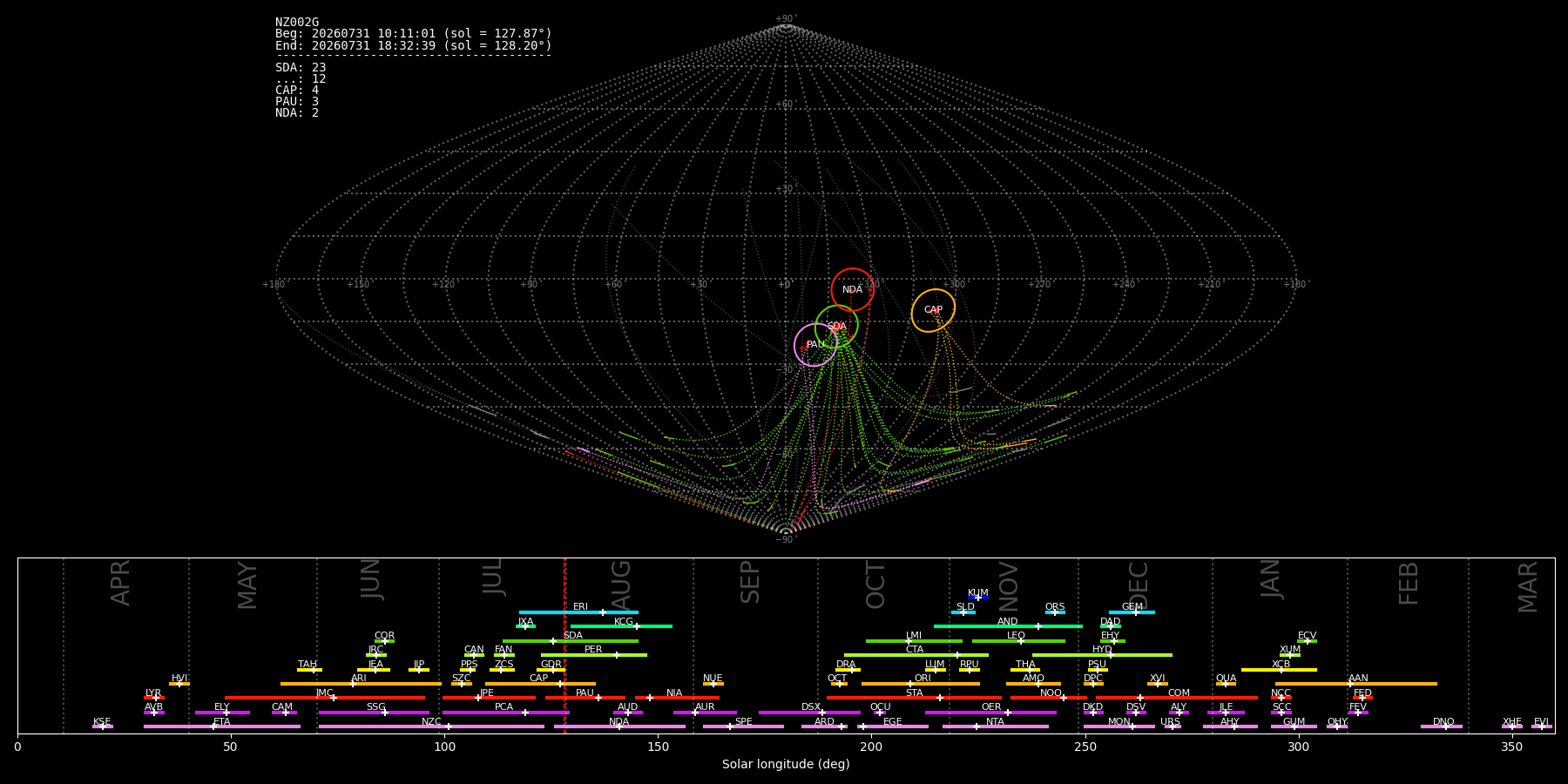This screenshot has height=784, width=1568.
Task: Select the pink PAU radiant circle on the map
Action: pos(815,345)
